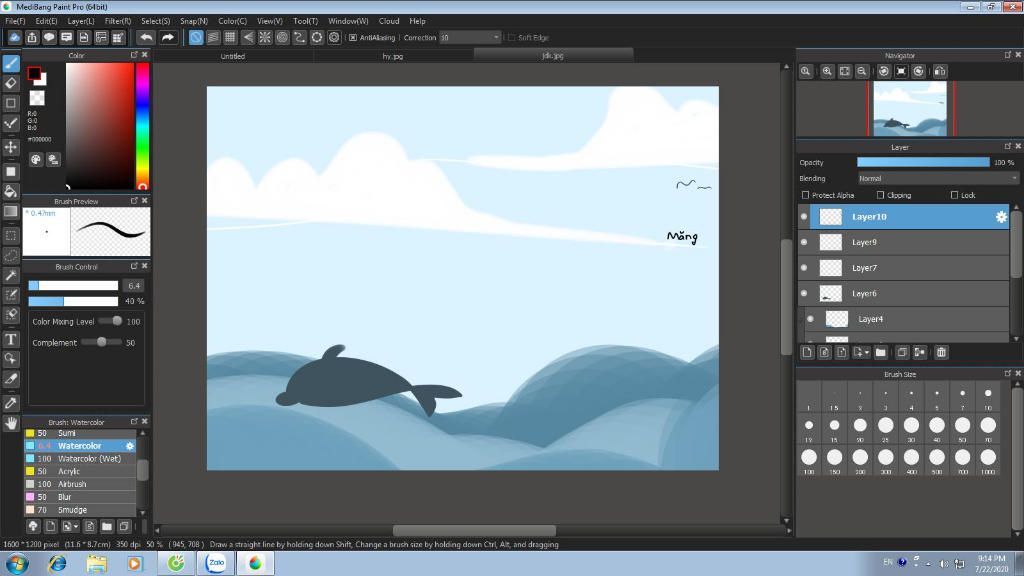The image size is (1024, 576).
Task: Select the Hand tool
Action: [x=11, y=423]
